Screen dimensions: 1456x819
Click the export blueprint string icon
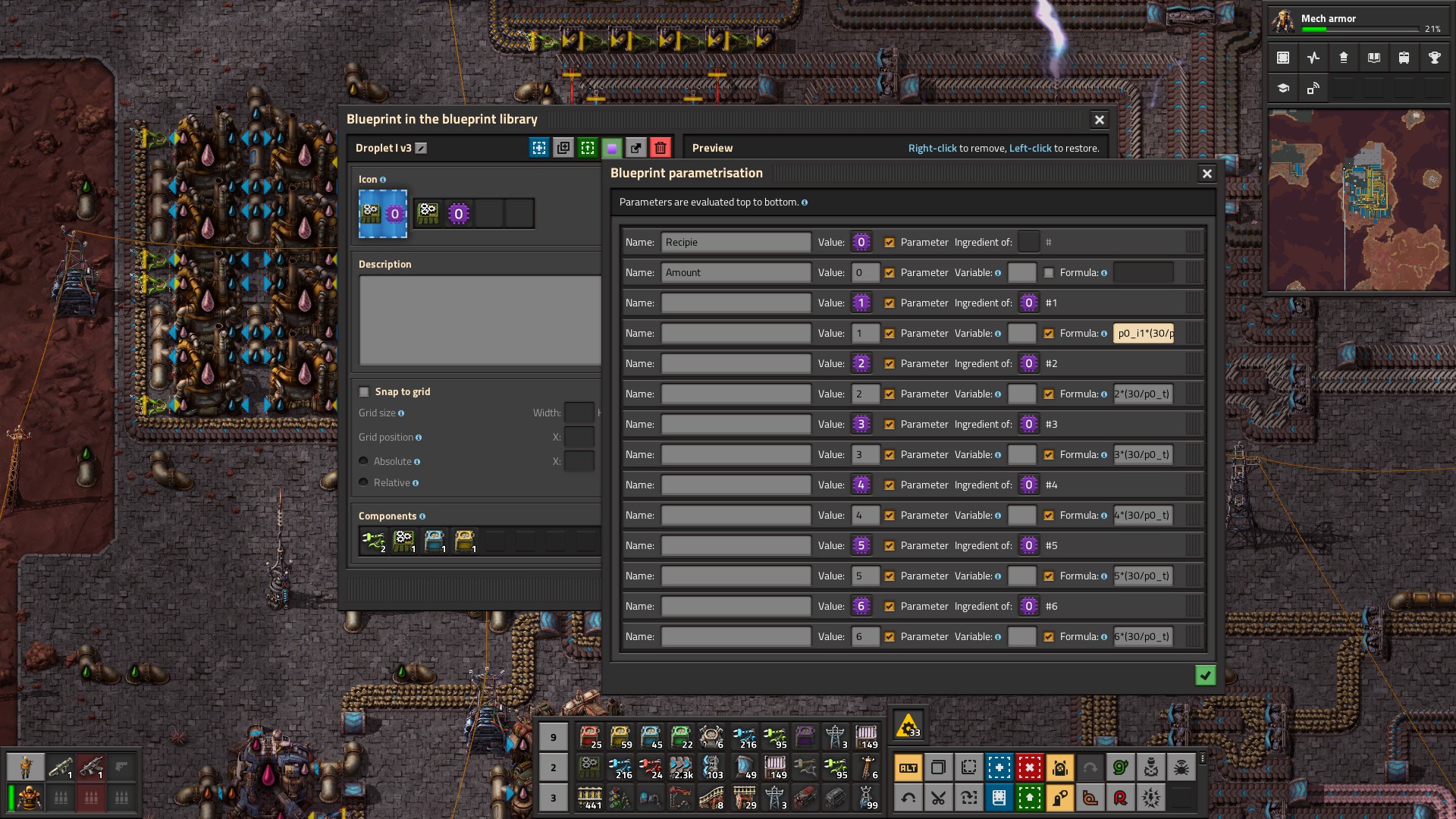(x=636, y=148)
